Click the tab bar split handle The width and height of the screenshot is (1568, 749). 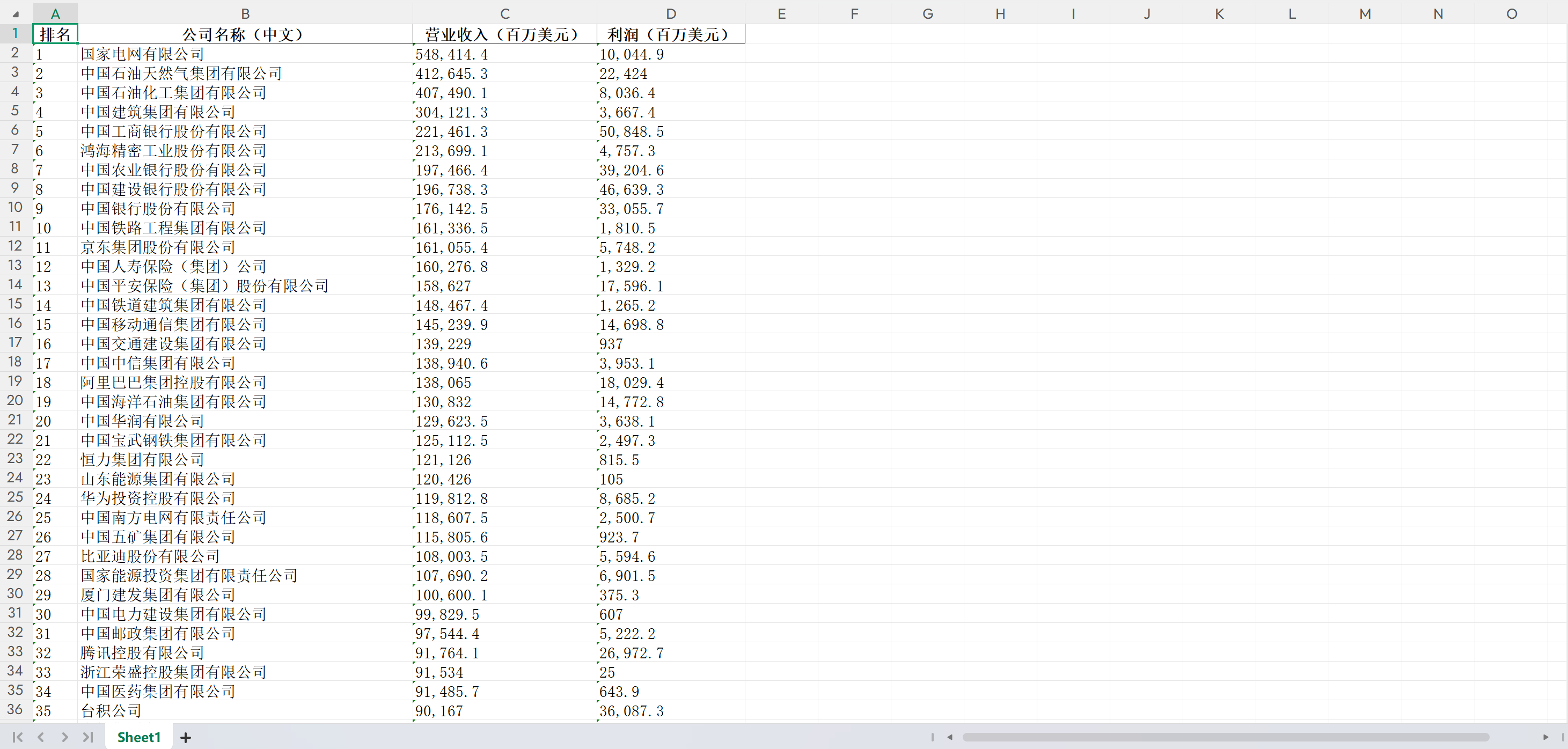932,737
